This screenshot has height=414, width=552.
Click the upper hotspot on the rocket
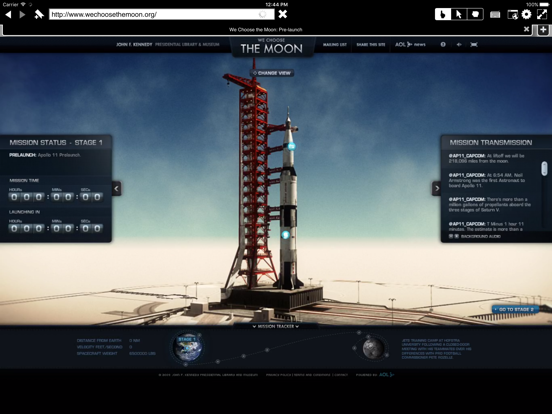[291, 146]
